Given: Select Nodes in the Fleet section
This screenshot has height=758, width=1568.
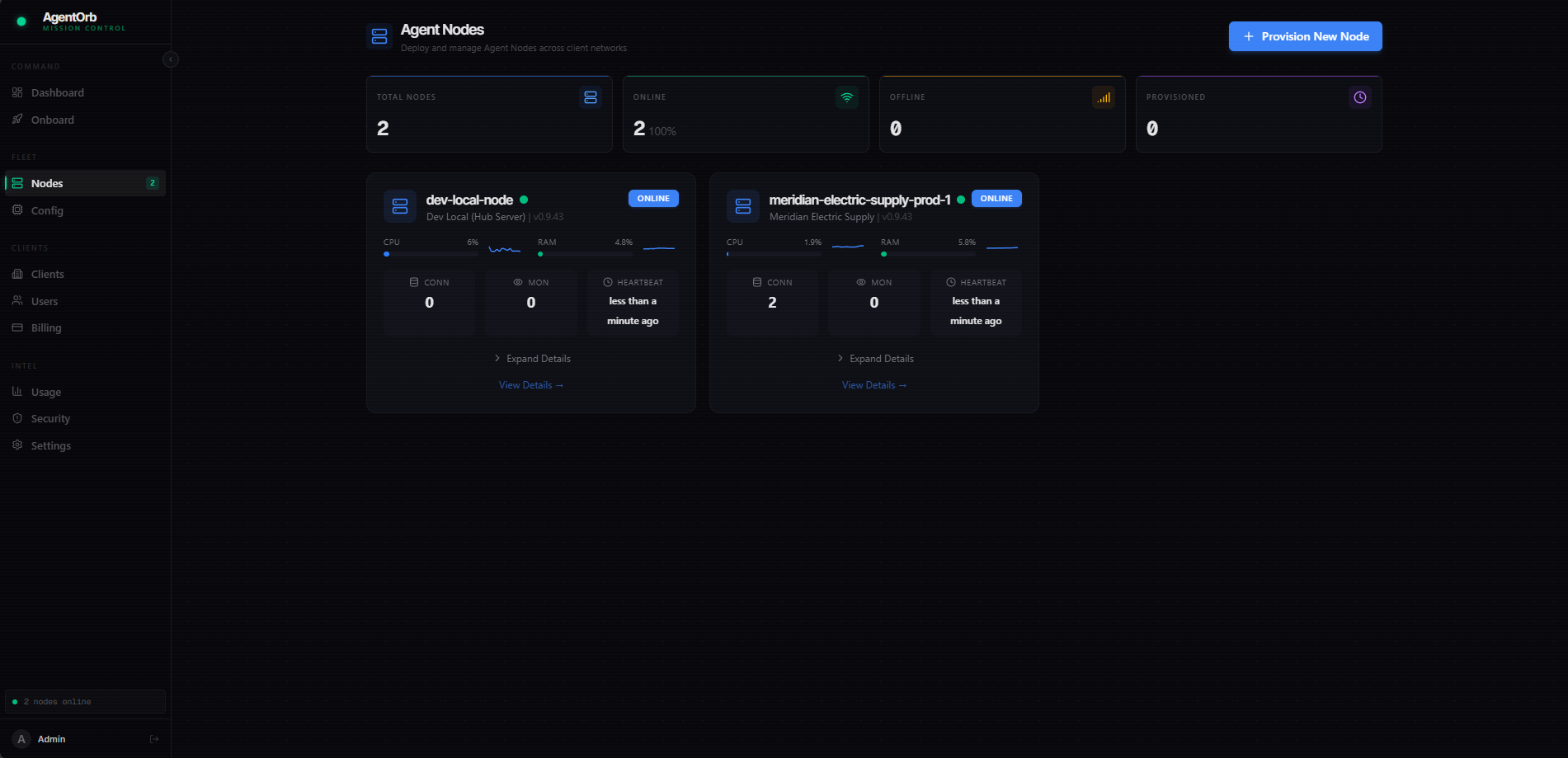Looking at the screenshot, I should [85, 183].
